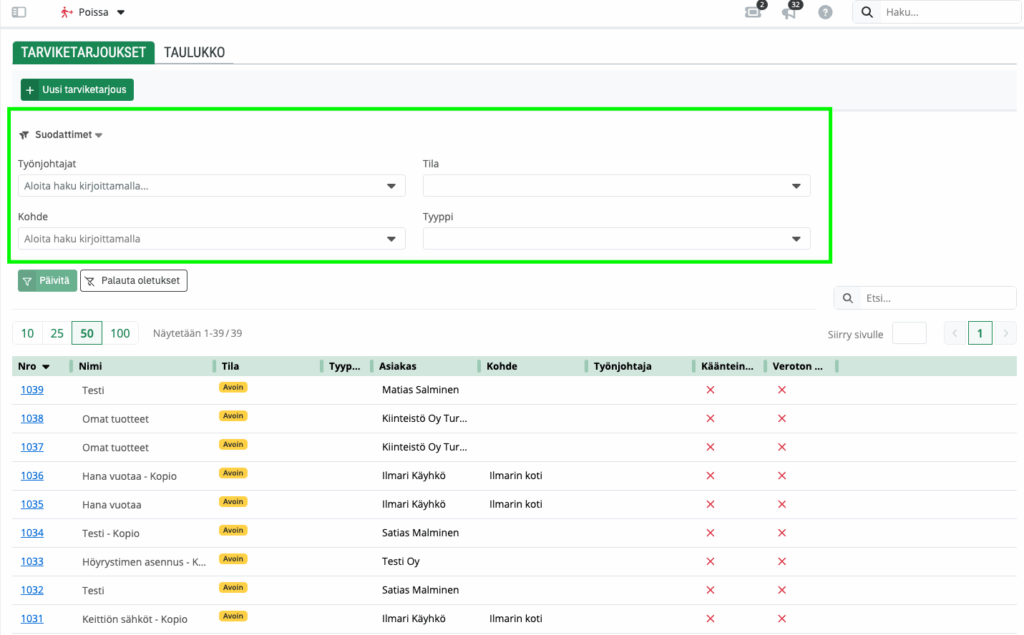Click the red X in Testi row 1039 Kääntein column
Screen dimensions: 1024x635
pos(710,389)
